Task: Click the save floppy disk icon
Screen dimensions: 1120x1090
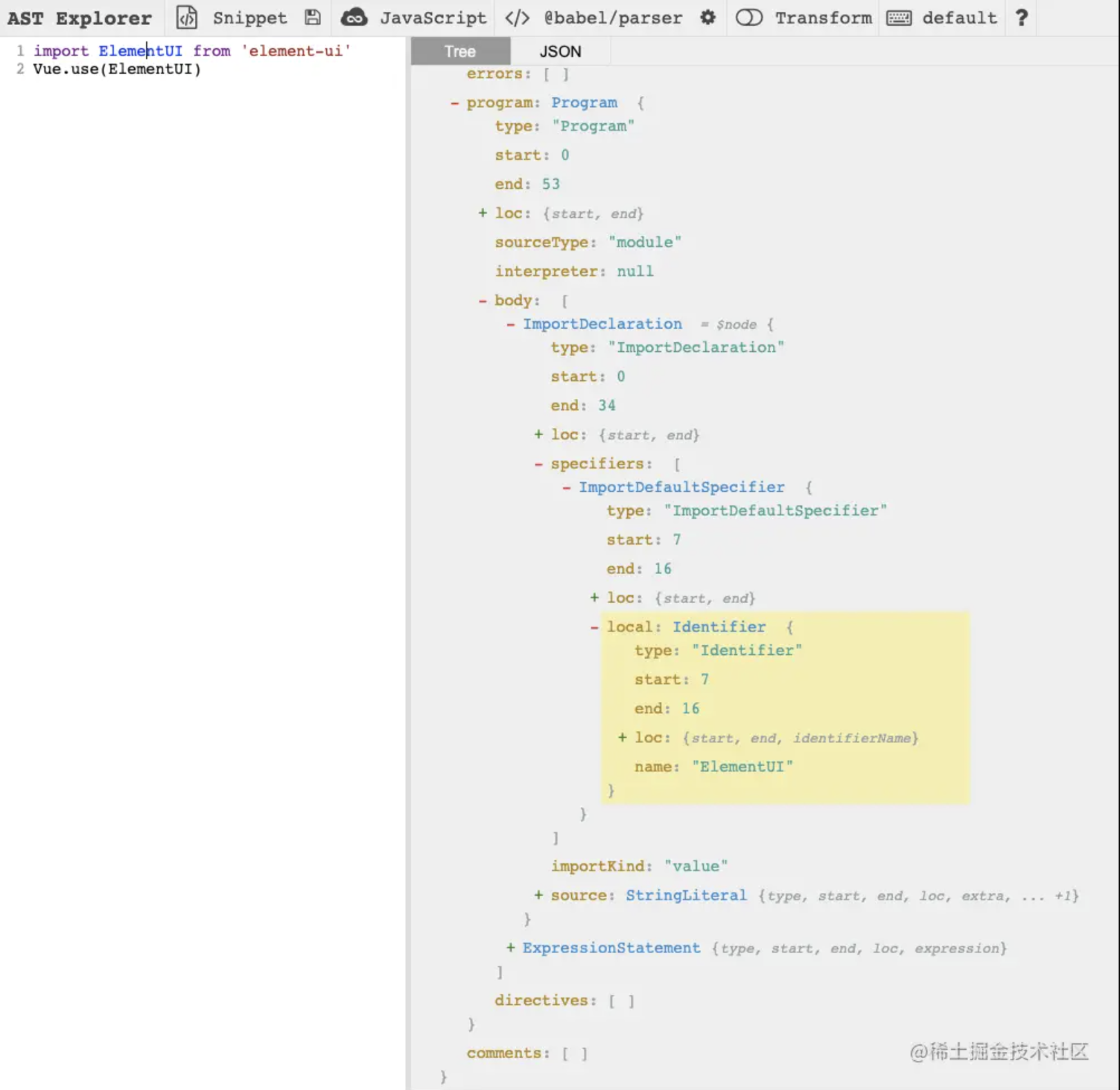Action: click(312, 18)
